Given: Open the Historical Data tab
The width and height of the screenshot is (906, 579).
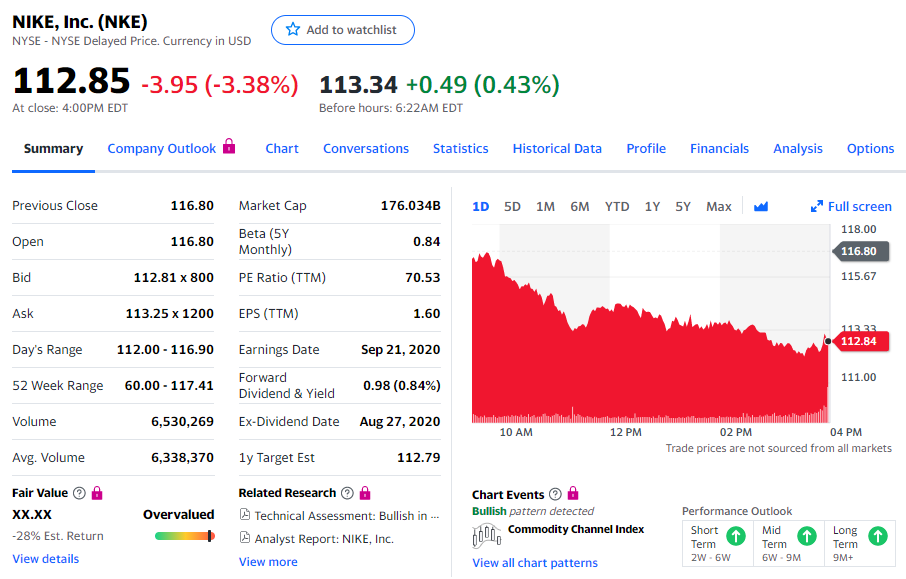Looking at the screenshot, I should click(557, 148).
